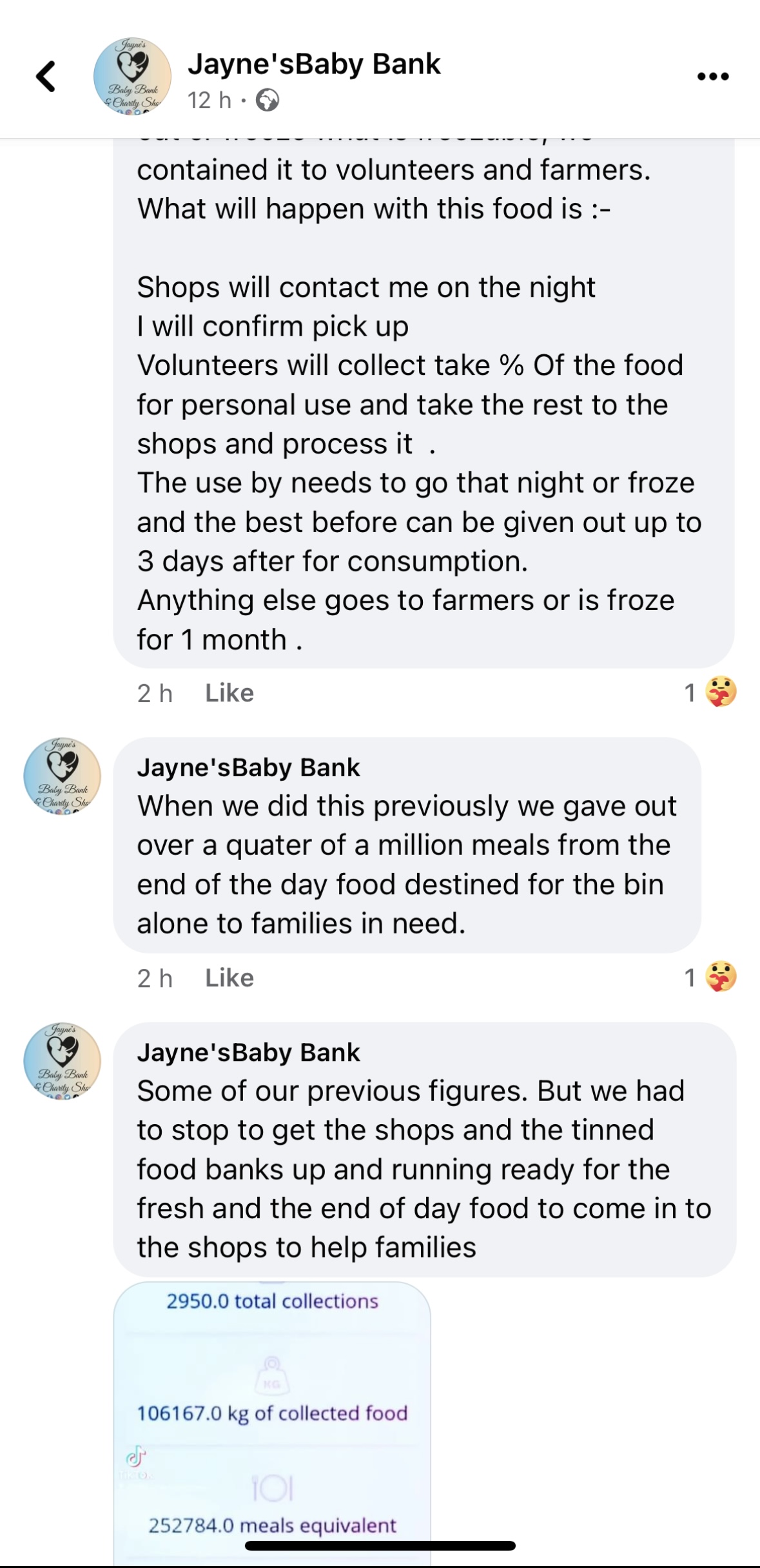Tap care reaction emoji under 'families in need' comment

click(x=720, y=977)
